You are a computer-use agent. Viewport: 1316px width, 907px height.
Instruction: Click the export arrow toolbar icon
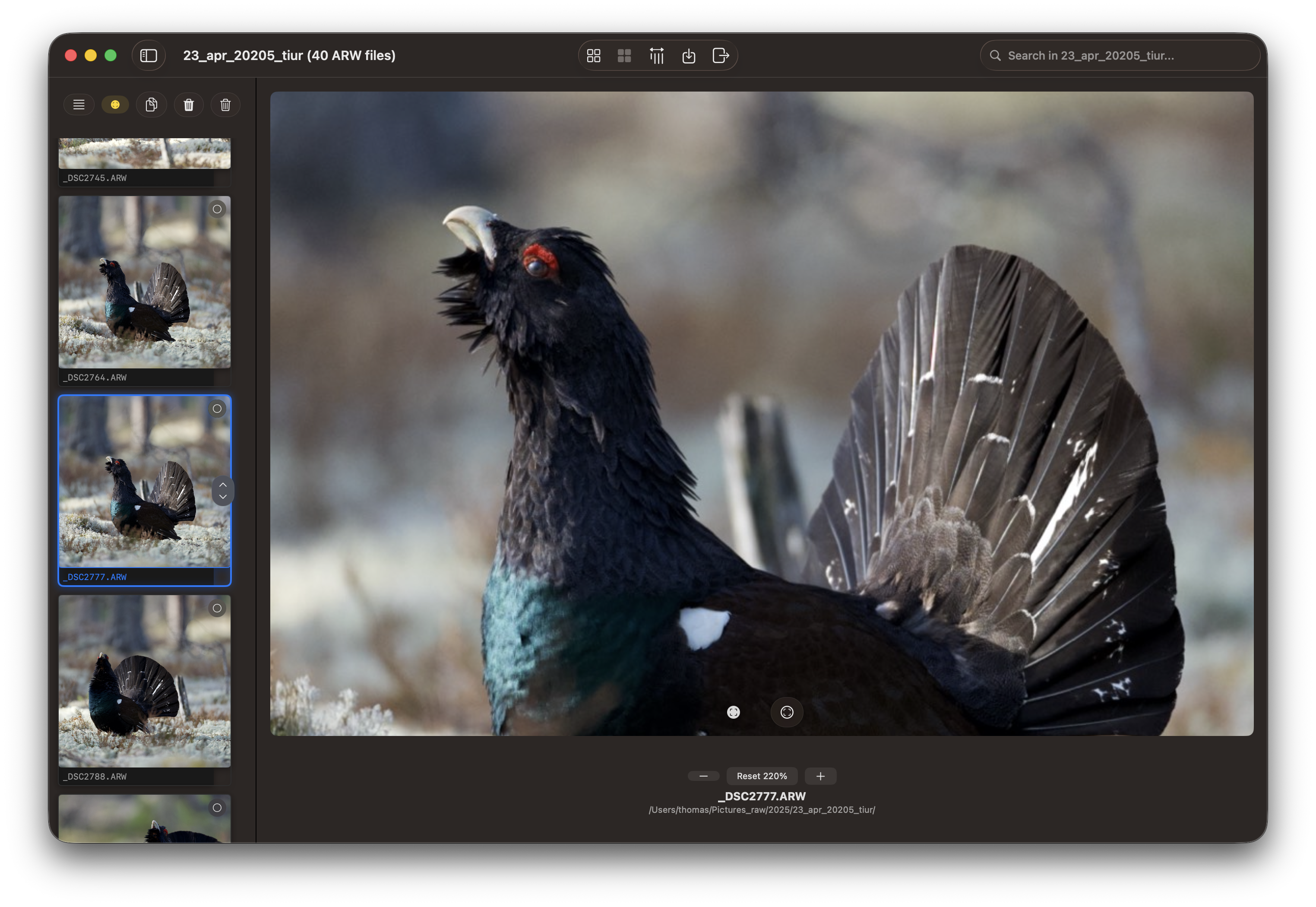click(720, 56)
